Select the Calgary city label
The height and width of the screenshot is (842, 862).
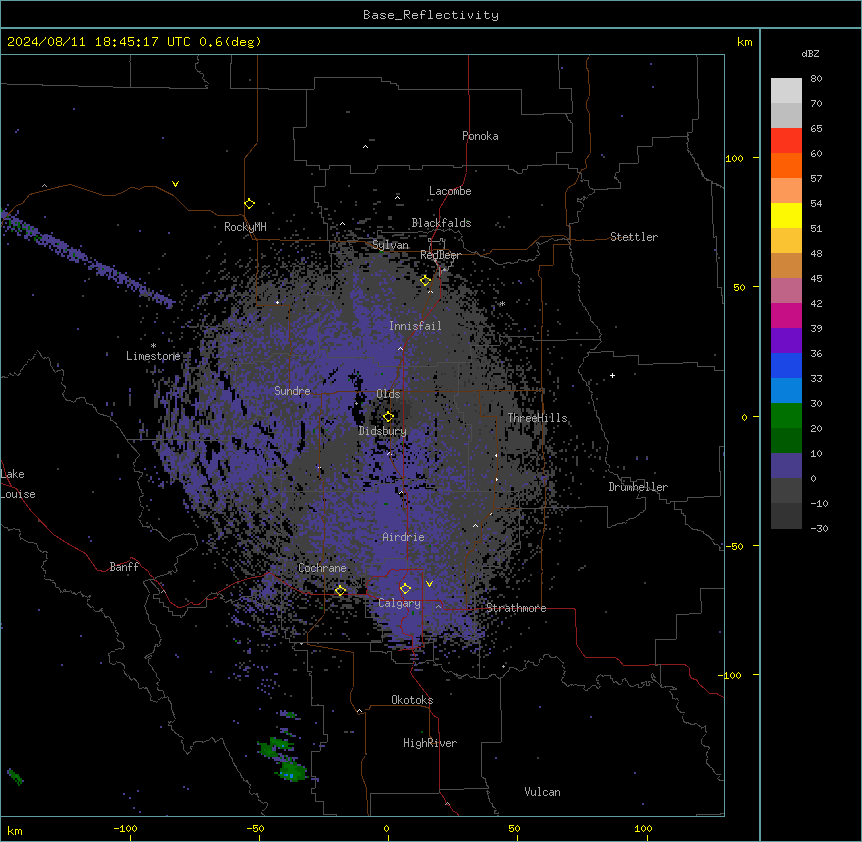[x=399, y=603]
